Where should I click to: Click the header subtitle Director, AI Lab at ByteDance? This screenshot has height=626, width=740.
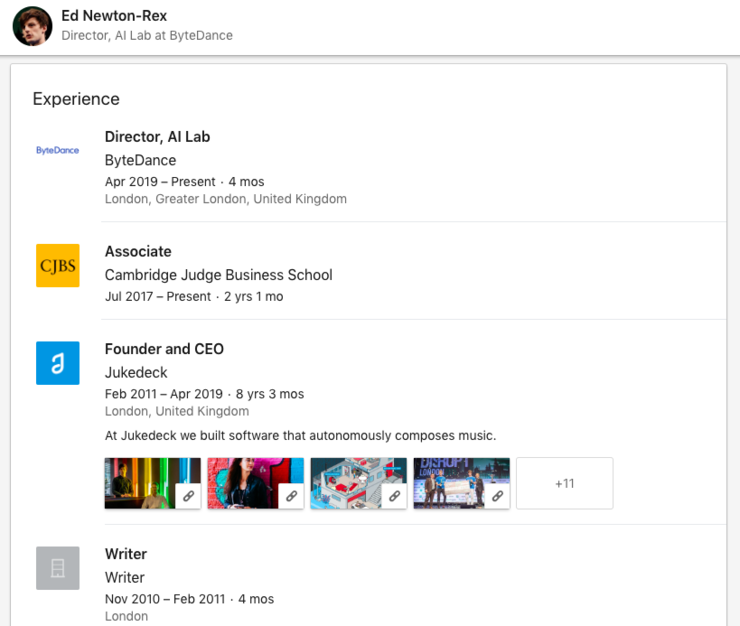(x=147, y=35)
